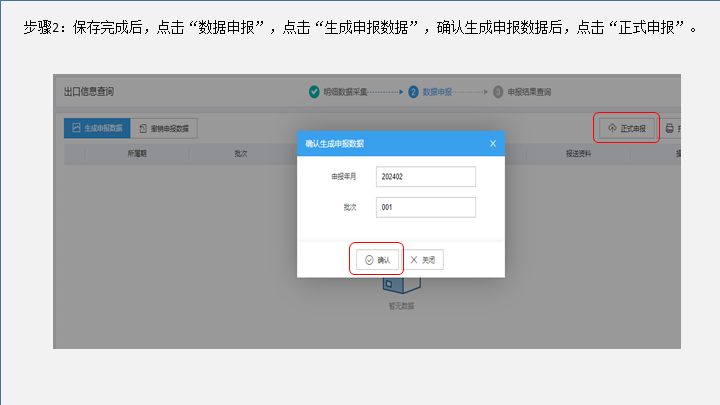
Task: Open the 明细数据采集 step
Action: (345, 92)
